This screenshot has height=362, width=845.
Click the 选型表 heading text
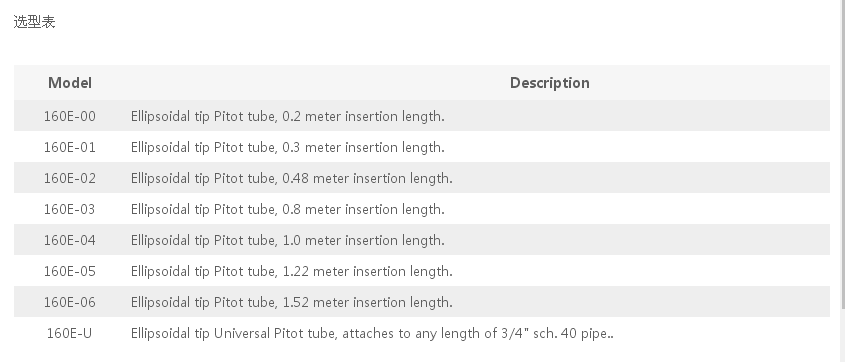34,22
